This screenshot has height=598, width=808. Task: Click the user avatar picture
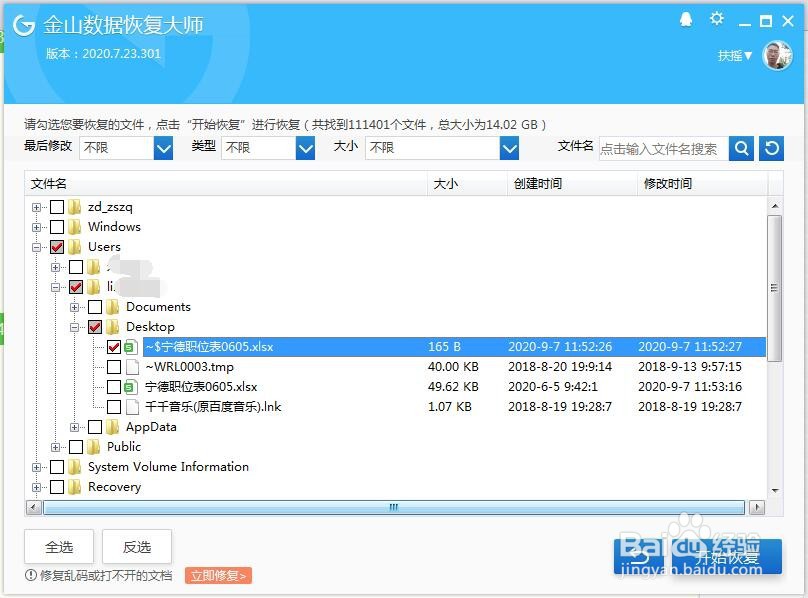pyautogui.click(x=778, y=55)
